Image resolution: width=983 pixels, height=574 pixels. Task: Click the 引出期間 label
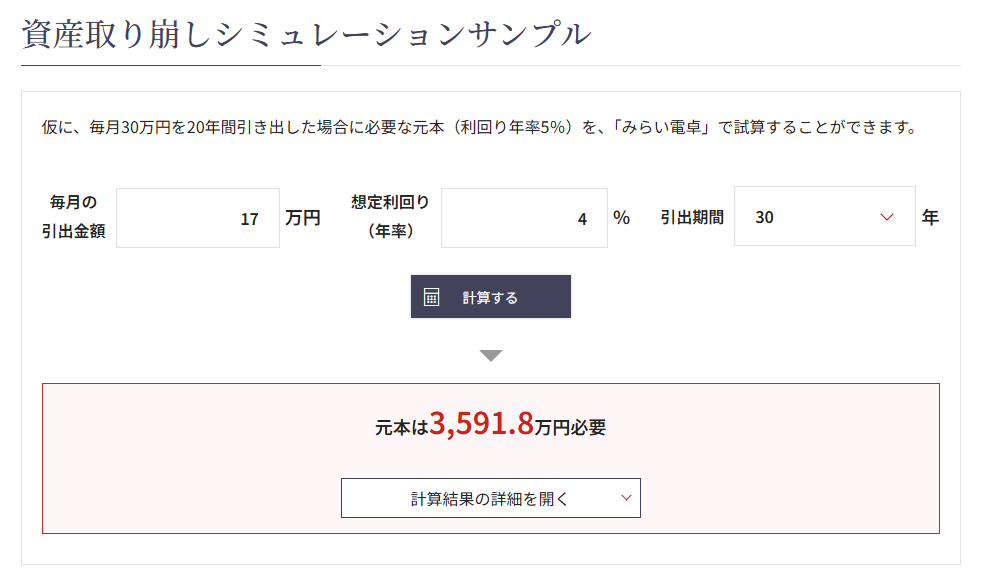(691, 217)
